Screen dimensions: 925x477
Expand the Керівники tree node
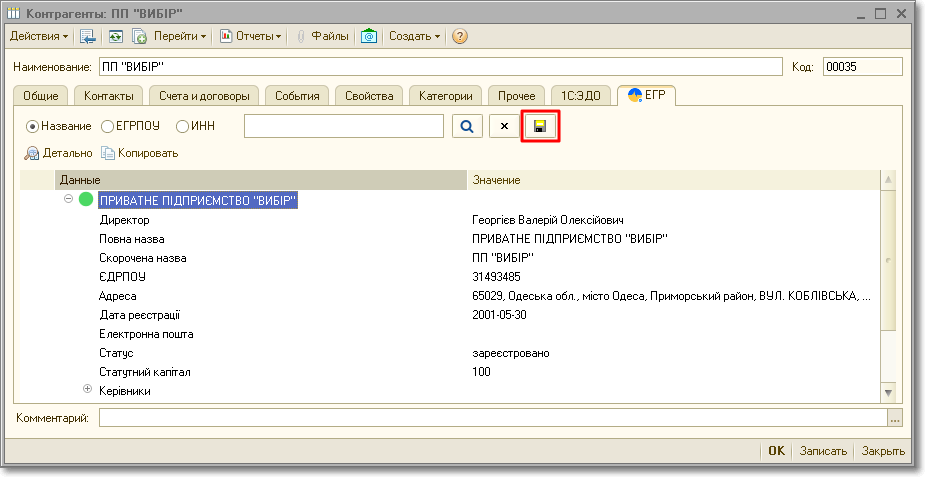[87, 390]
